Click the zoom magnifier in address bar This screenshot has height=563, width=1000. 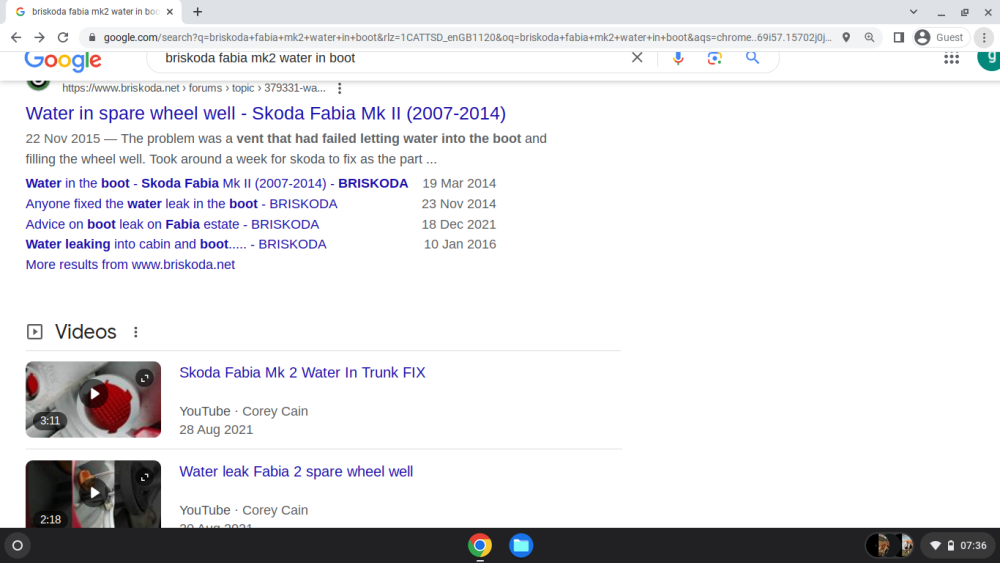tap(869, 38)
